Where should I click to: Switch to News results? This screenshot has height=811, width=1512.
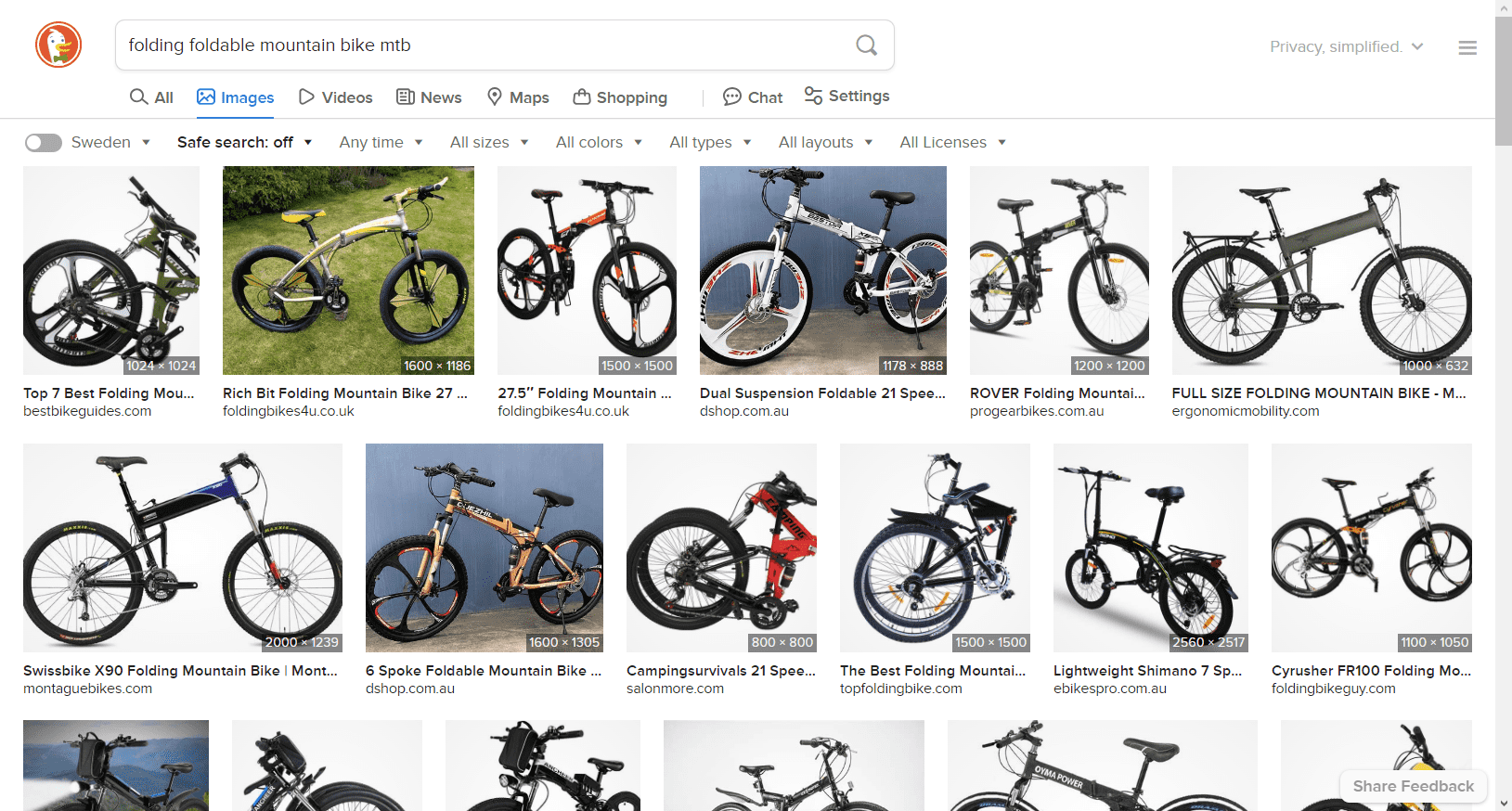click(x=429, y=97)
